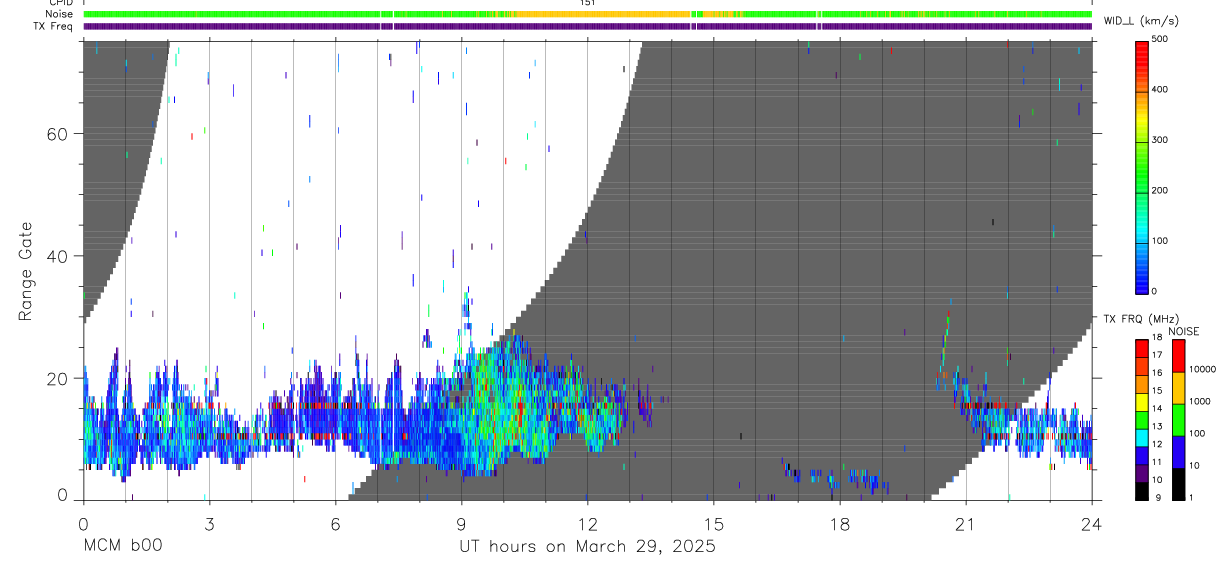The width and height of the screenshot is (1228, 567).
Task: Click the '500' width colorbar label
Action: tap(1161, 39)
